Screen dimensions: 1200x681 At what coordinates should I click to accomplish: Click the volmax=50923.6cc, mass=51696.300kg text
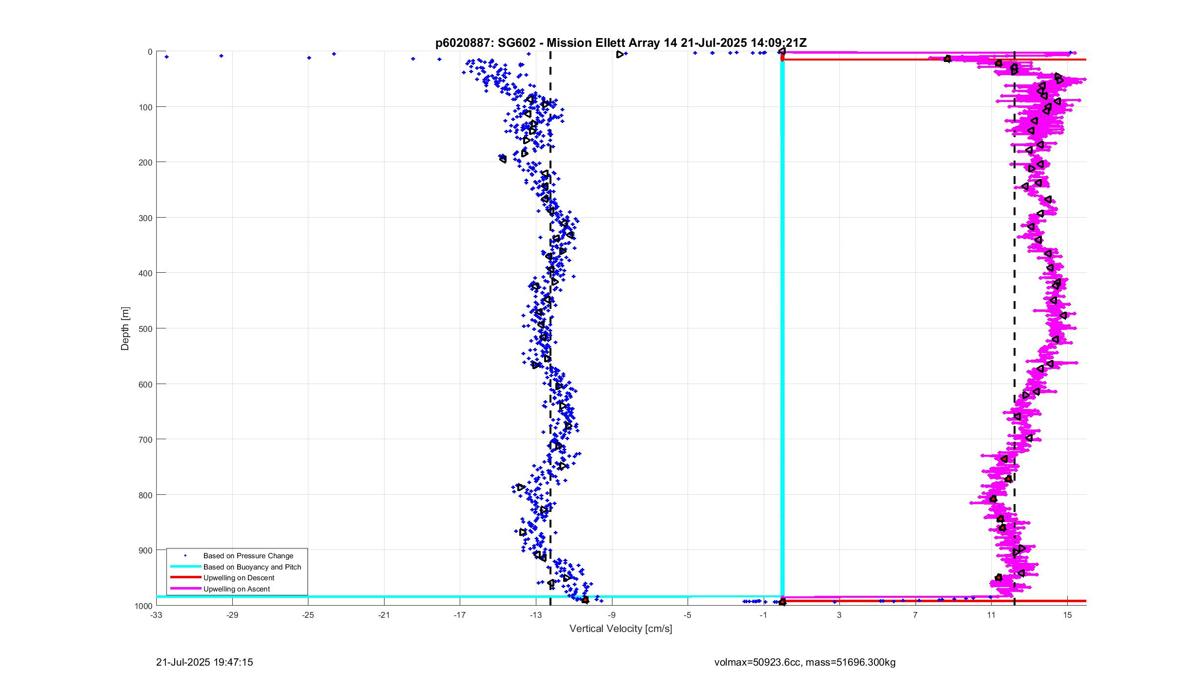(805, 662)
